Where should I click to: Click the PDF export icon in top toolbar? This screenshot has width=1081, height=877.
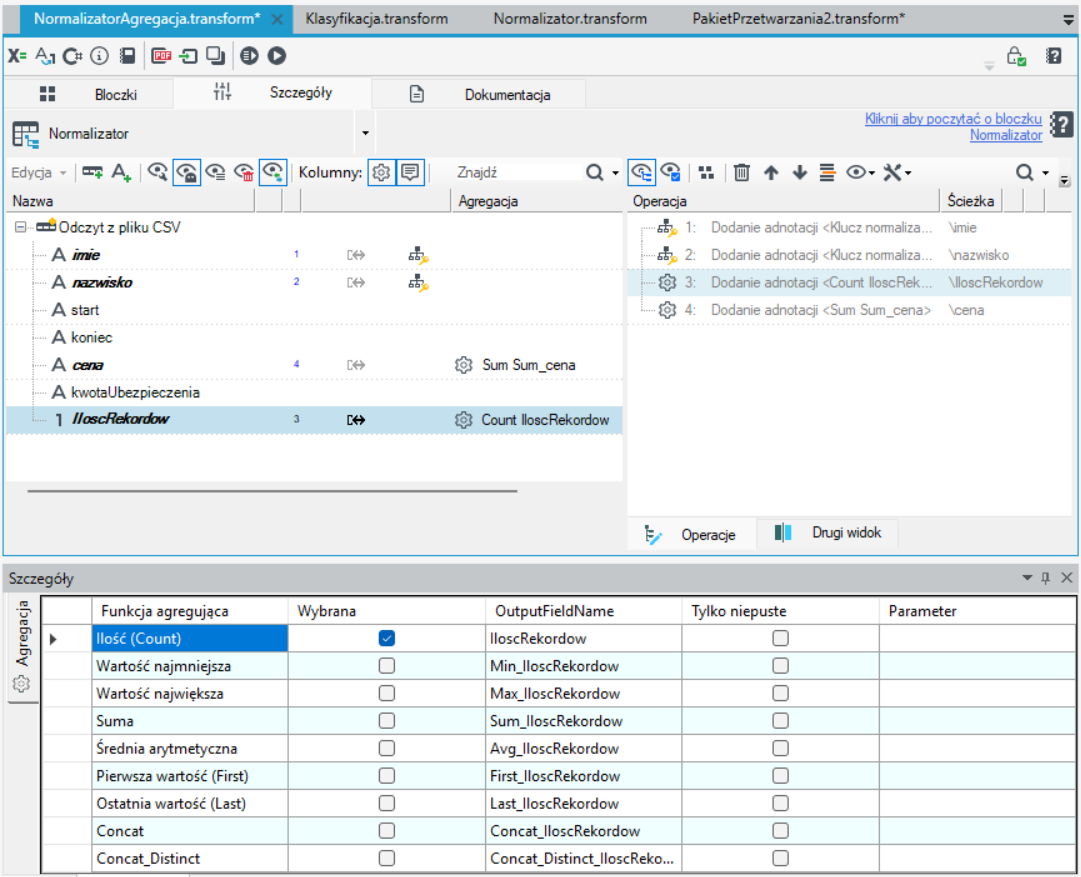click(161, 56)
